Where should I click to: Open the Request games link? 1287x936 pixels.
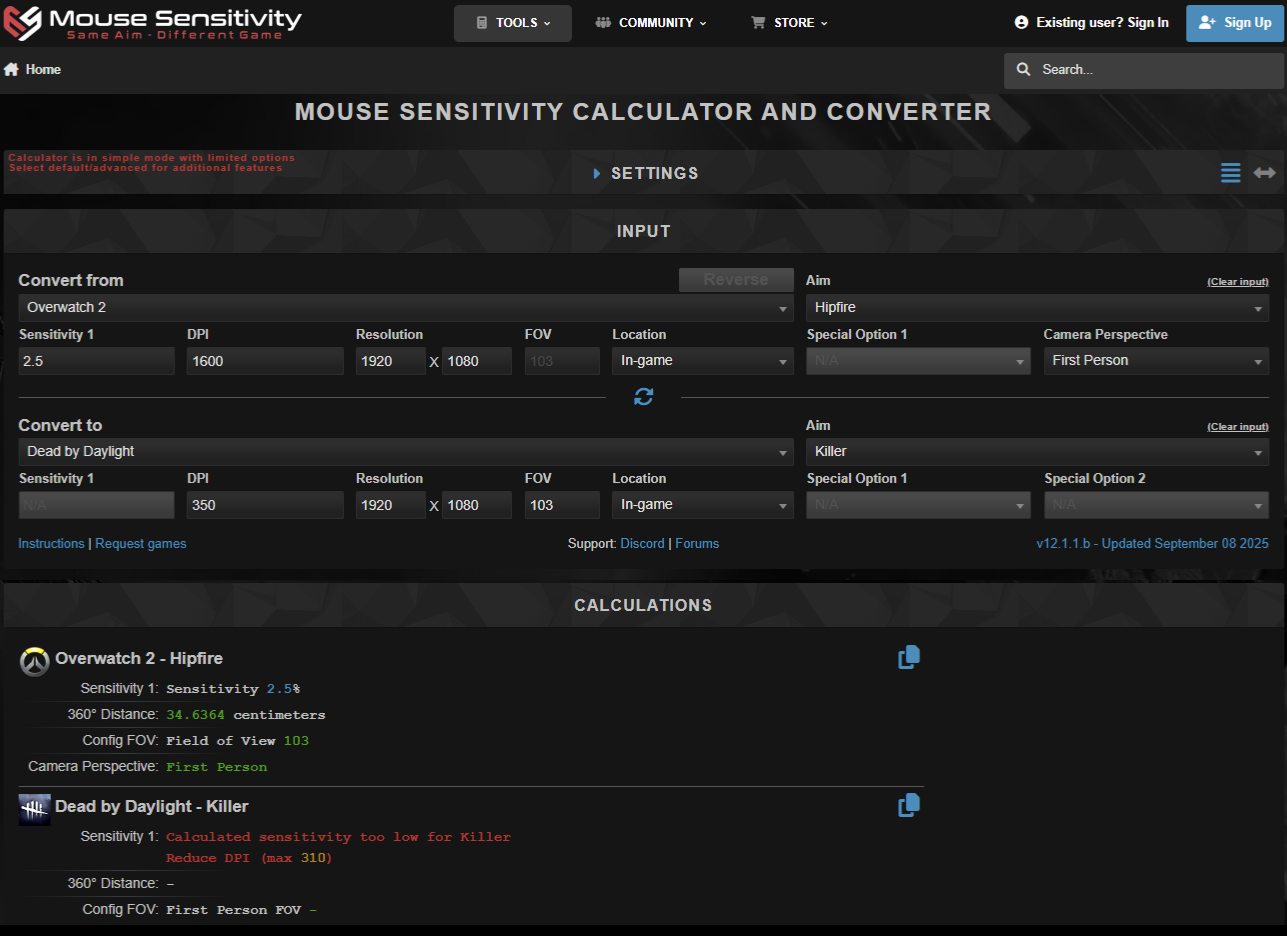coord(141,544)
